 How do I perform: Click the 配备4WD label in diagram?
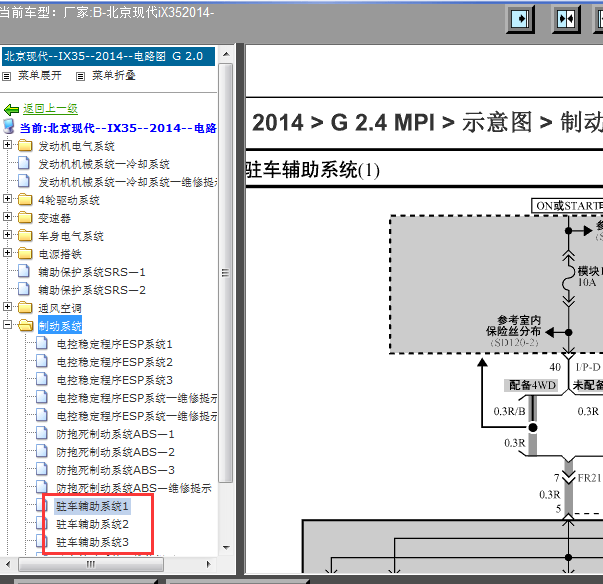[532, 385]
